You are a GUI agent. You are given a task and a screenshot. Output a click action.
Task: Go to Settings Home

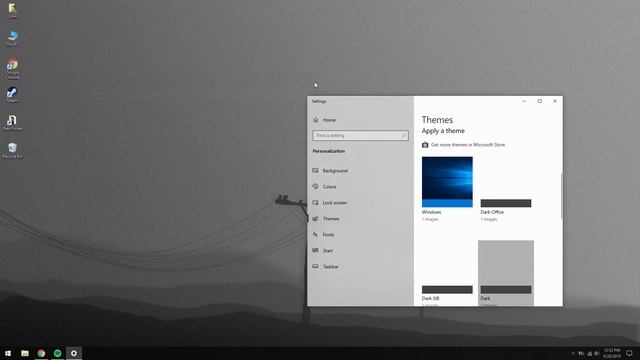324,120
